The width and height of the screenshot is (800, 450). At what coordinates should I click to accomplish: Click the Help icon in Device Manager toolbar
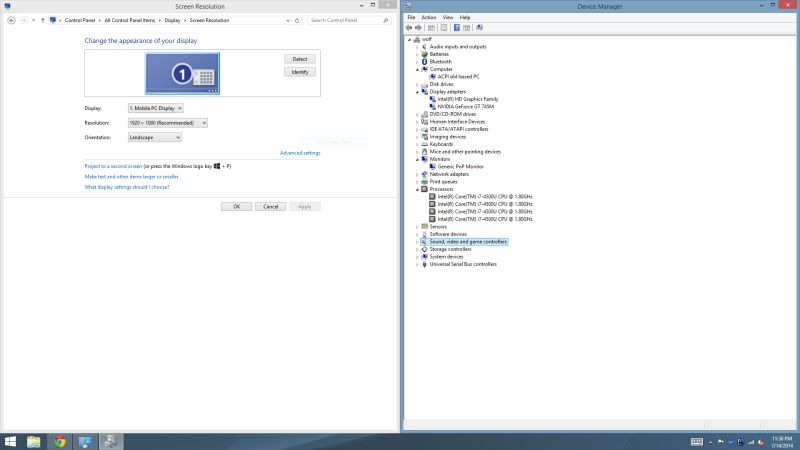pos(457,28)
